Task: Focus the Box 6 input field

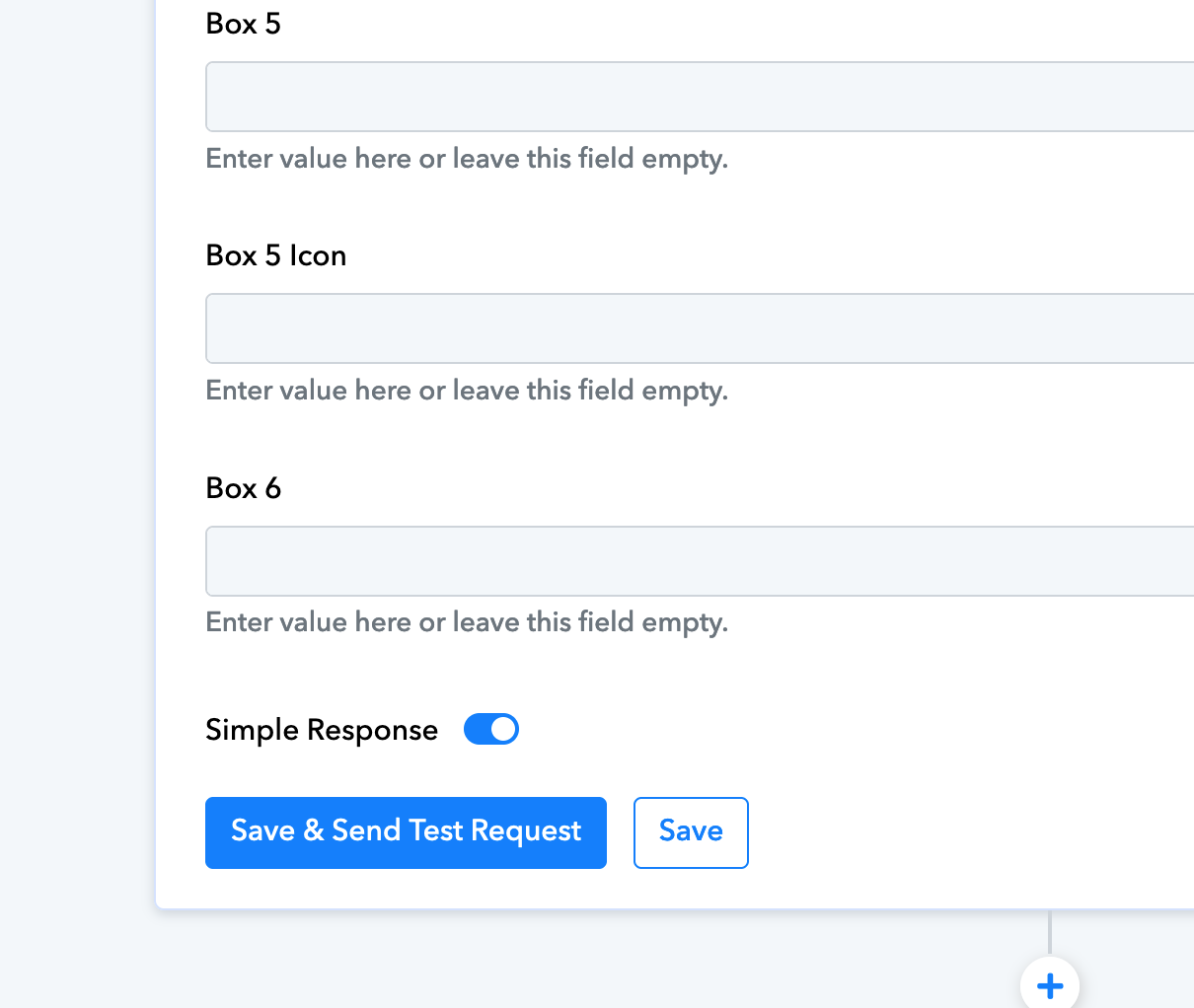Action: pyautogui.click(x=700, y=561)
